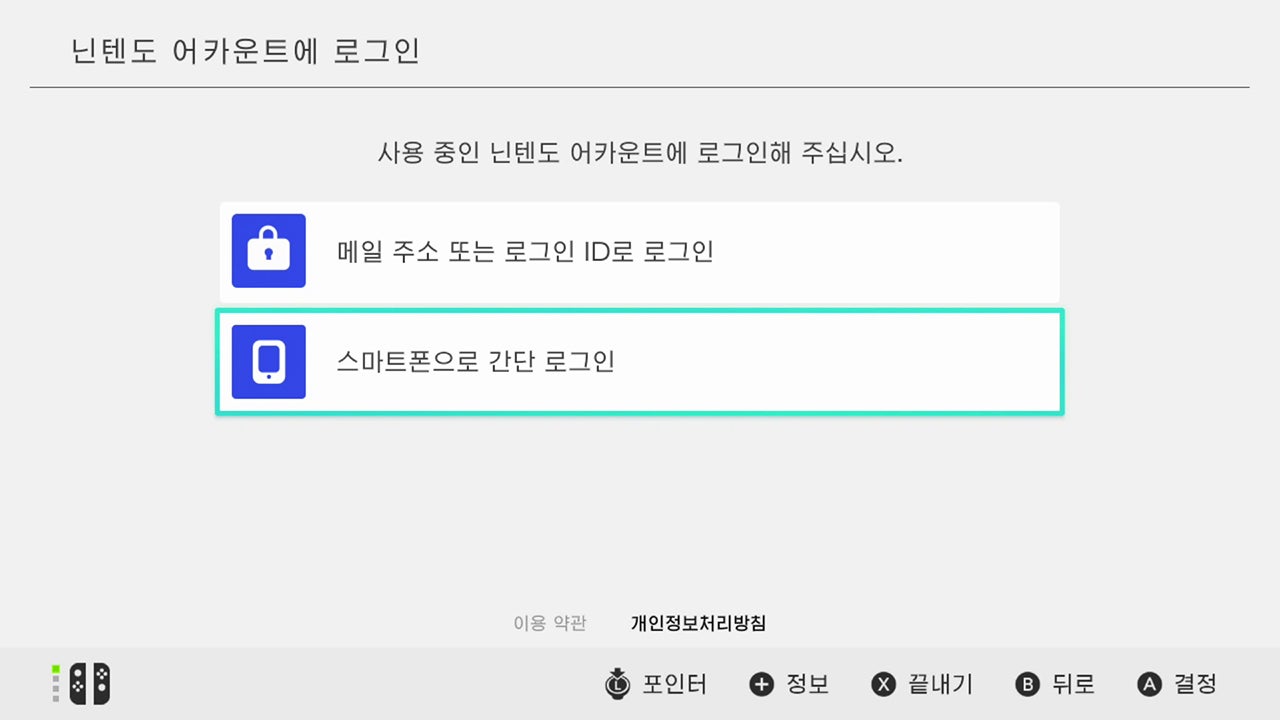The width and height of the screenshot is (1280, 720).
Task: Click the blue lock icon
Action: tap(268, 251)
